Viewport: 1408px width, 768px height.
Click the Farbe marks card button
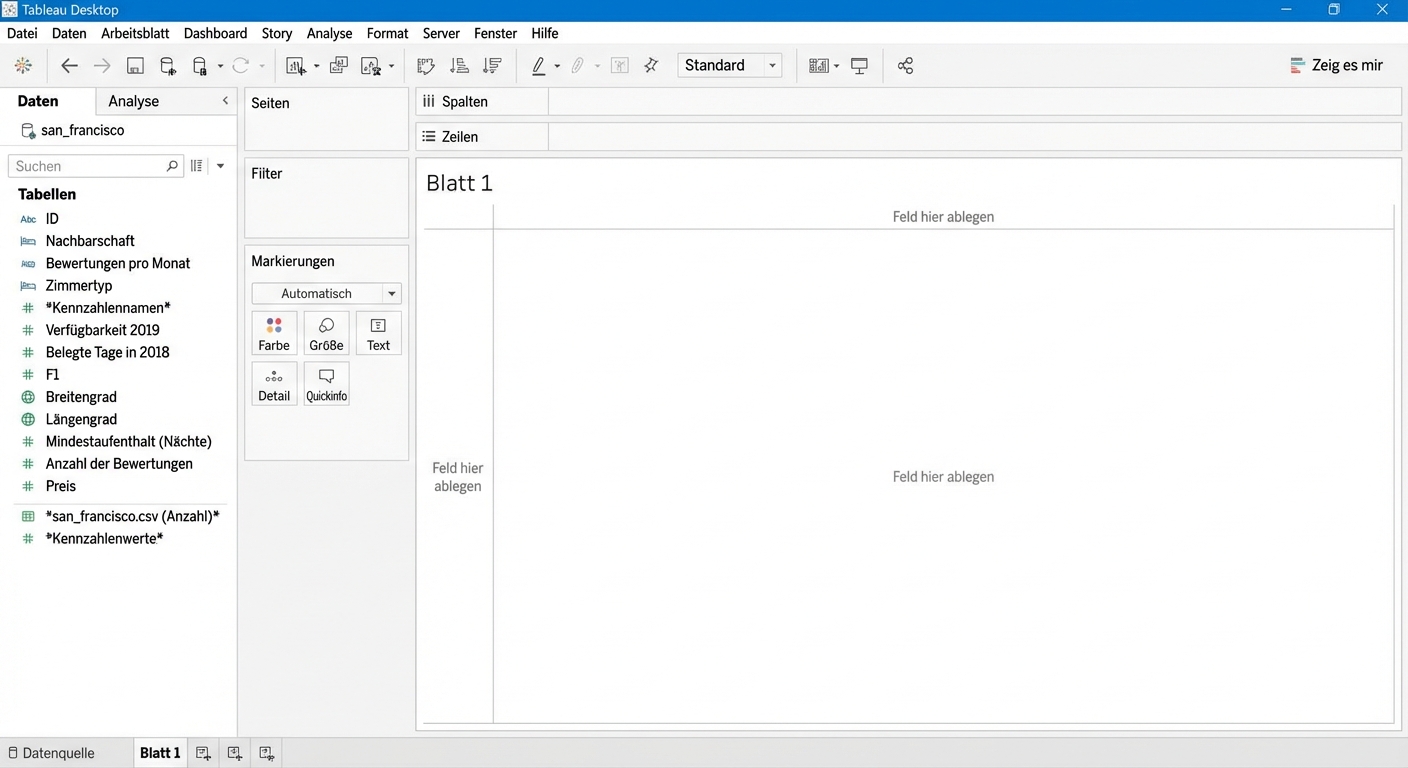click(x=274, y=333)
